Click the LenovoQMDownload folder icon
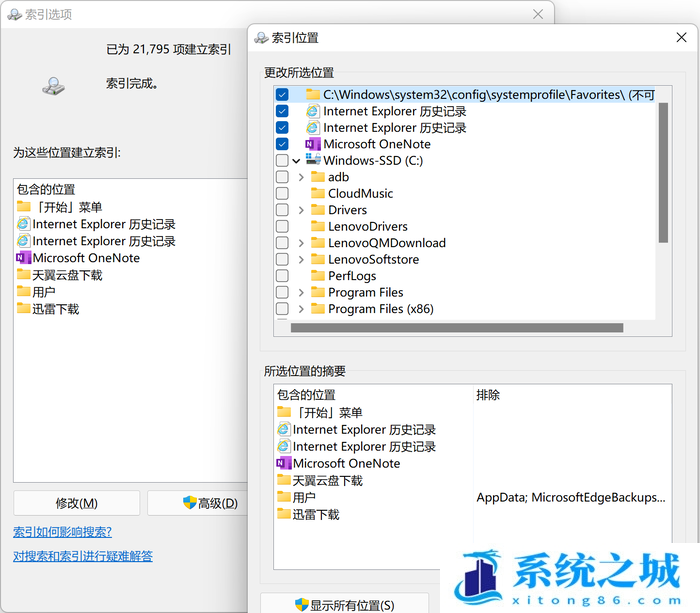 point(318,243)
